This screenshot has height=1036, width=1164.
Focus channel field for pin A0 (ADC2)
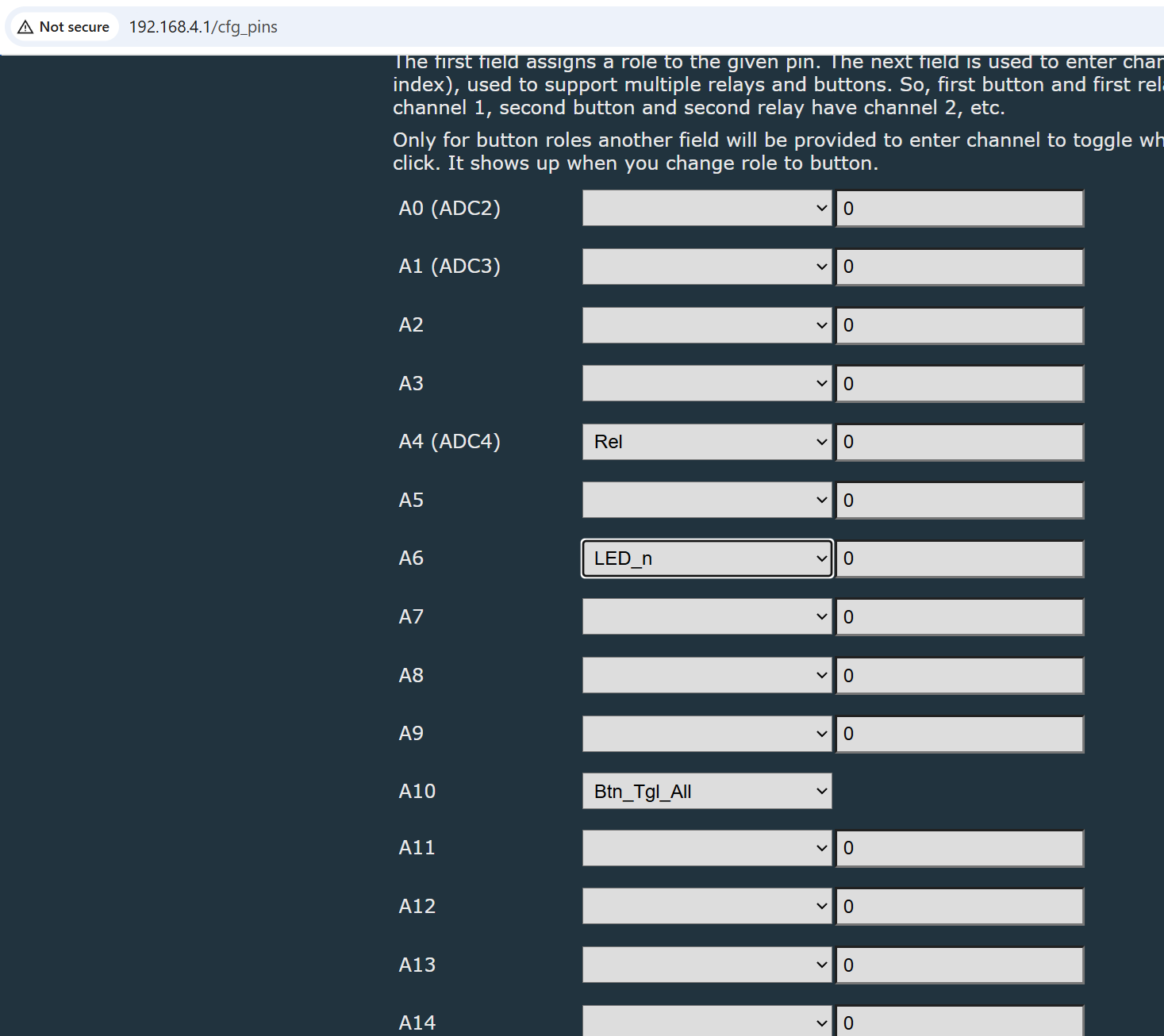pyautogui.click(x=960, y=209)
